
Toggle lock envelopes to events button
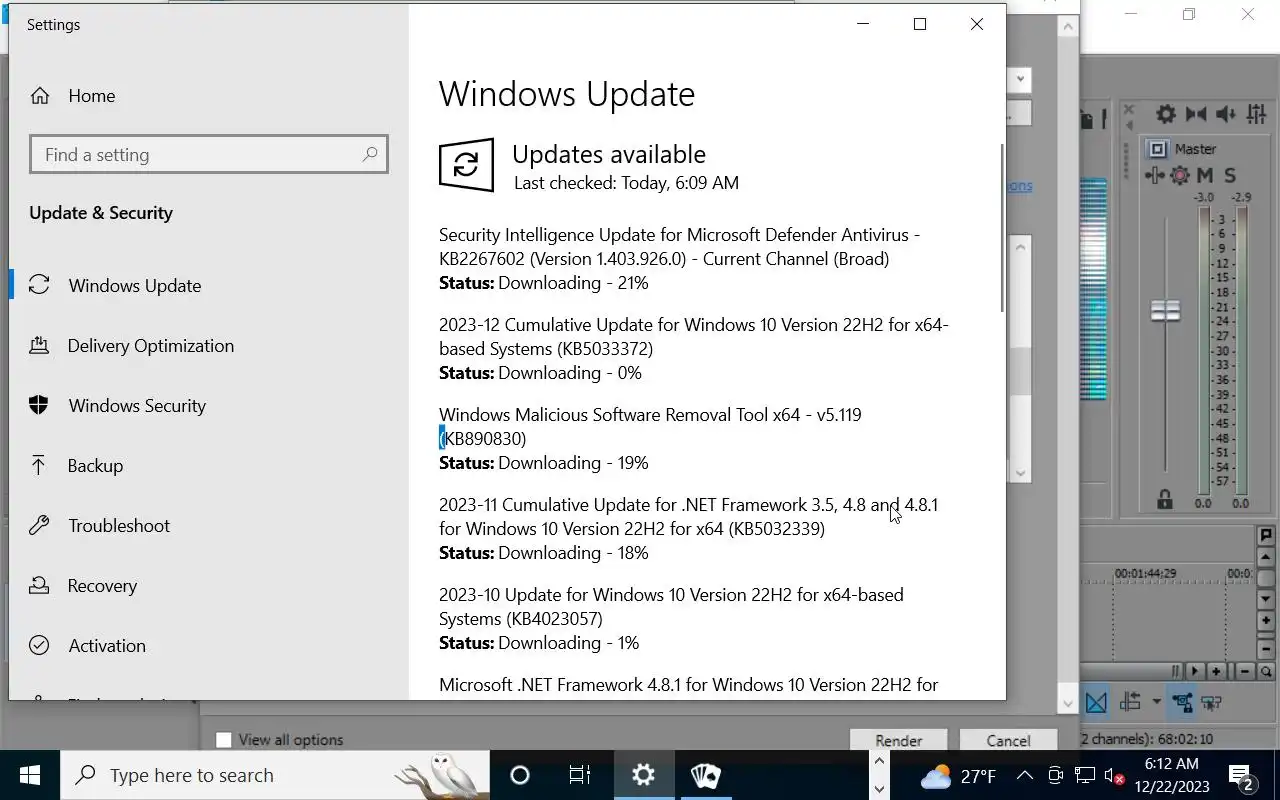(1183, 702)
